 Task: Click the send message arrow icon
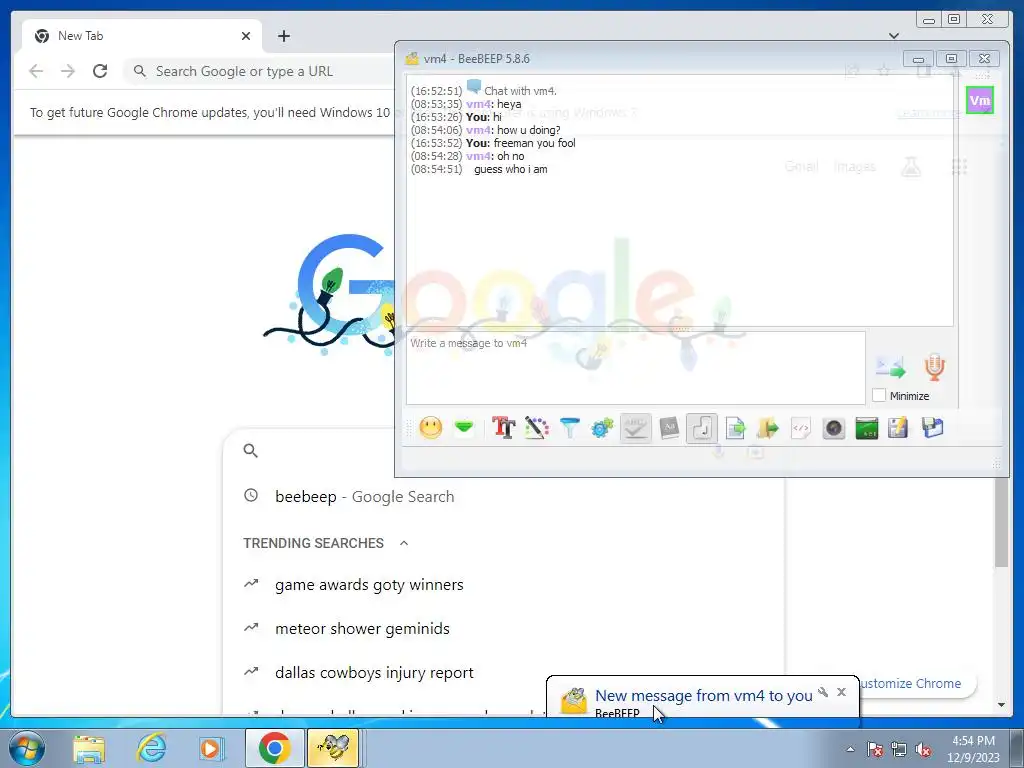click(x=891, y=368)
